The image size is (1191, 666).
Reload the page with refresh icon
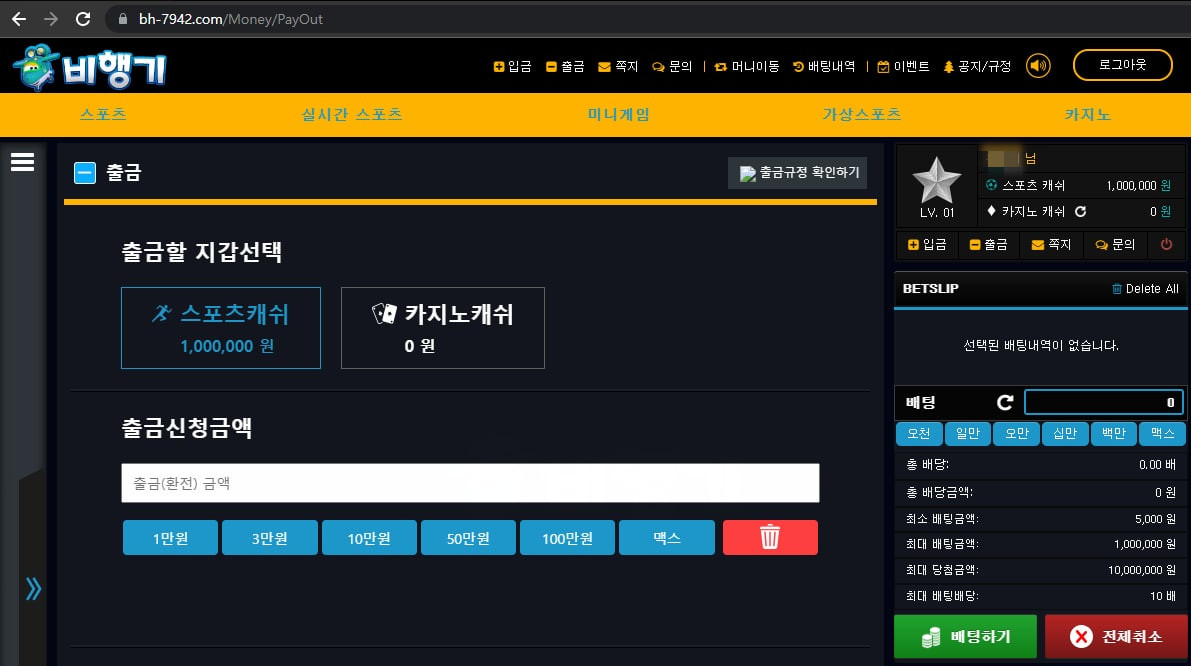click(83, 19)
